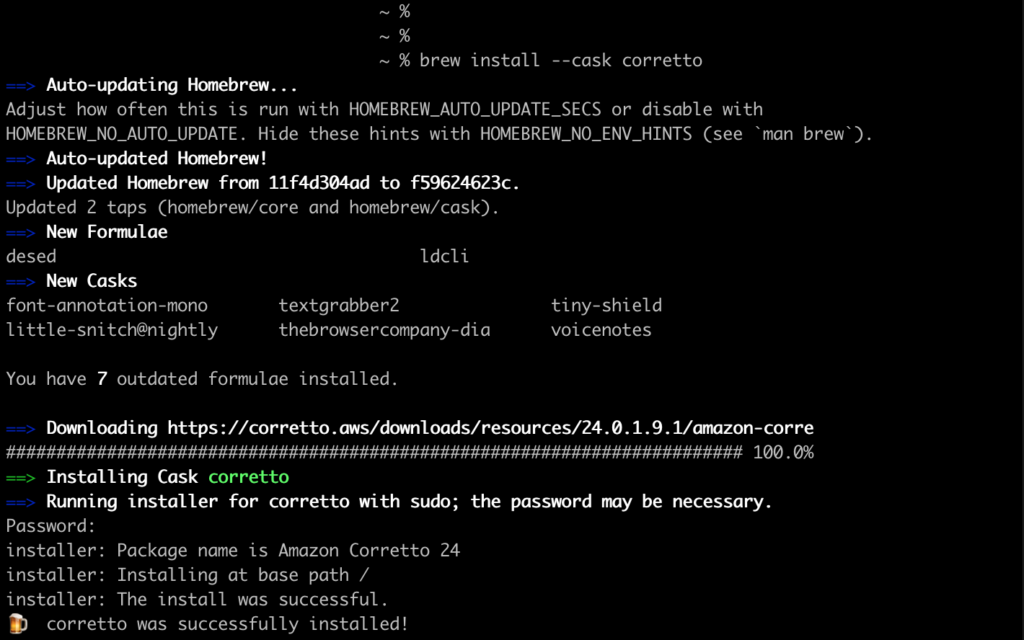Click the blue arrow before Running installer
Screen dimensions: 1024x640
pos(20,502)
